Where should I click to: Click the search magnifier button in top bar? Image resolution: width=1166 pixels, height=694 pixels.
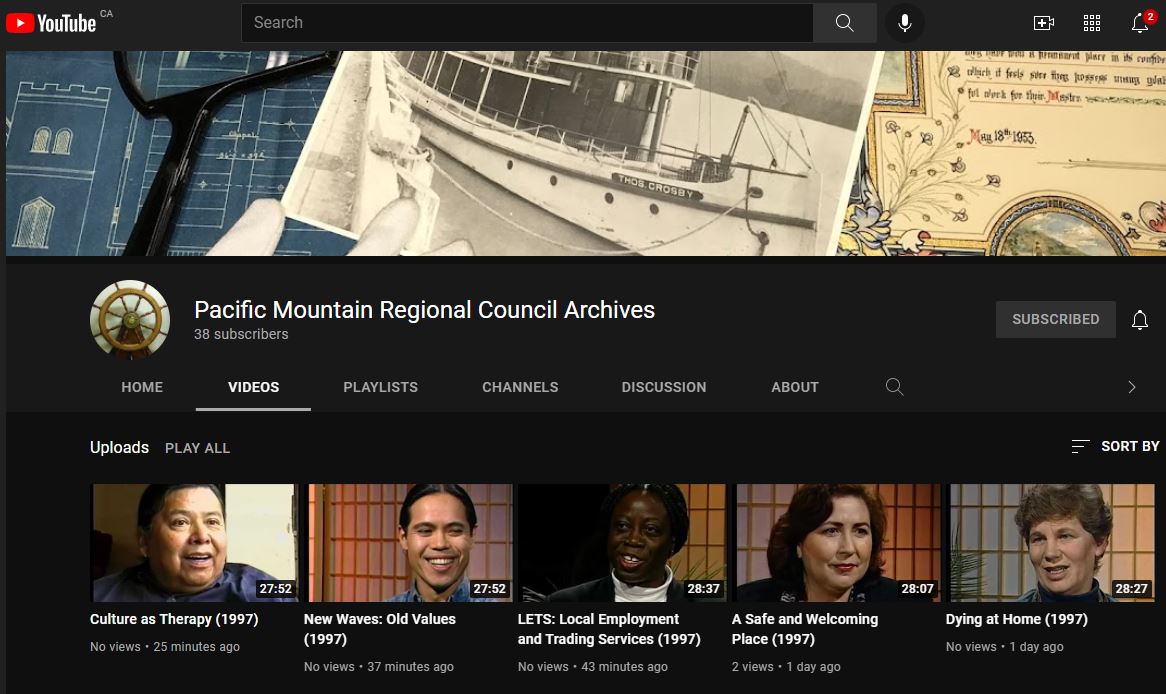[844, 23]
